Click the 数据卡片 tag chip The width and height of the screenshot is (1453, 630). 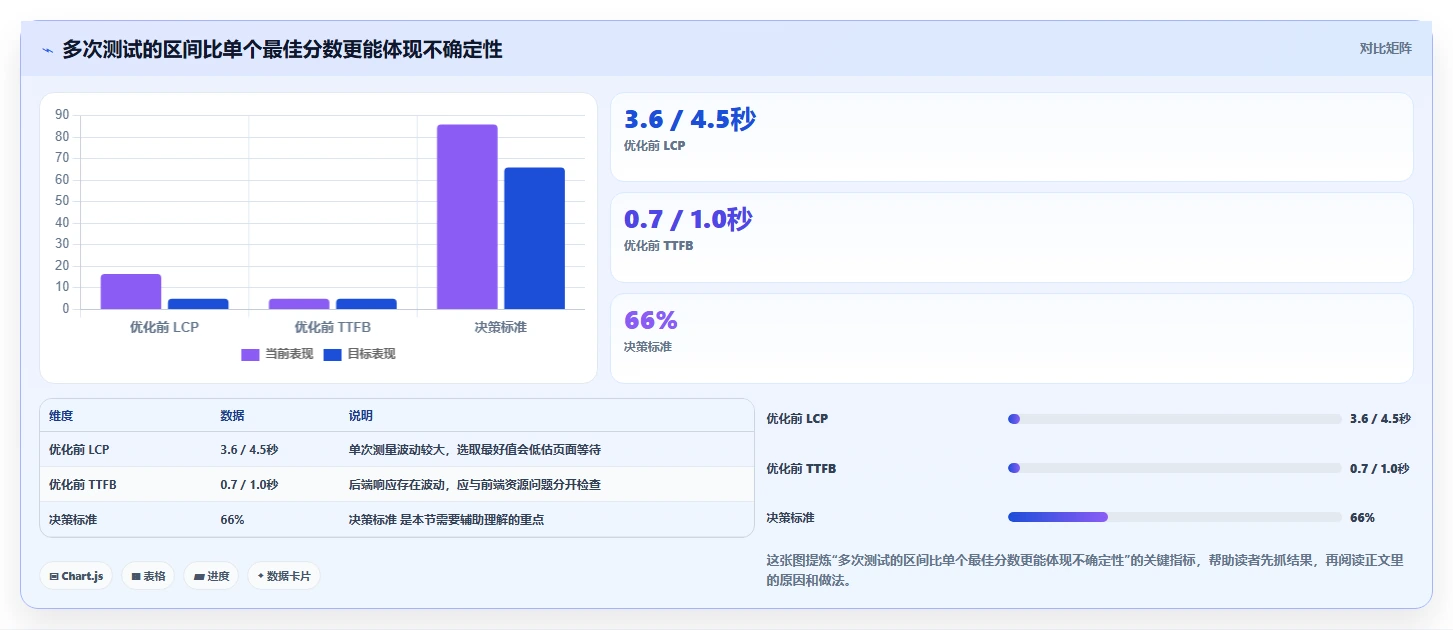pyautogui.click(x=284, y=576)
